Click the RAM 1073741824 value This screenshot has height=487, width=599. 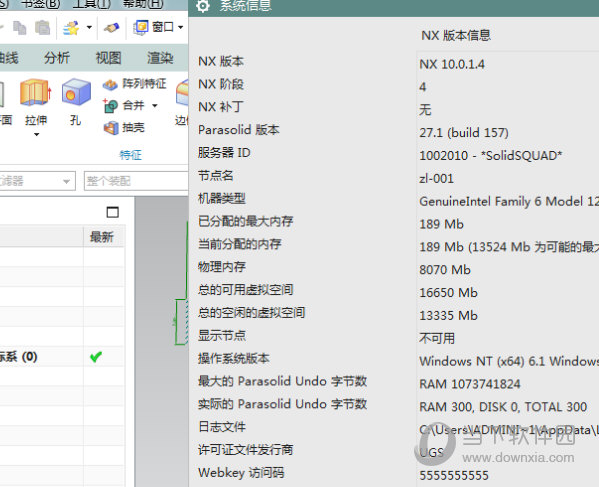pos(469,384)
